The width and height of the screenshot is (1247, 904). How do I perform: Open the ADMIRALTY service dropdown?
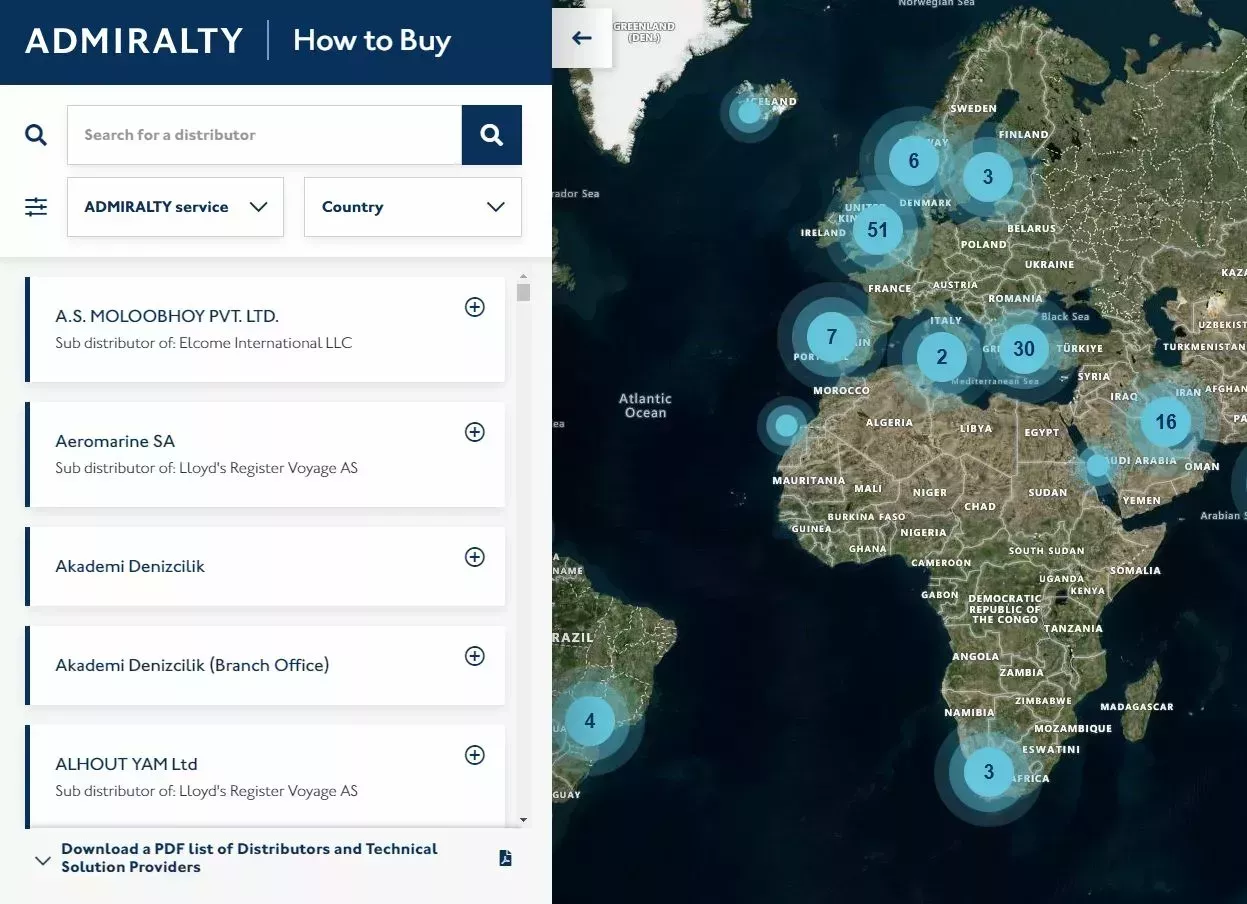pyautogui.click(x=175, y=207)
